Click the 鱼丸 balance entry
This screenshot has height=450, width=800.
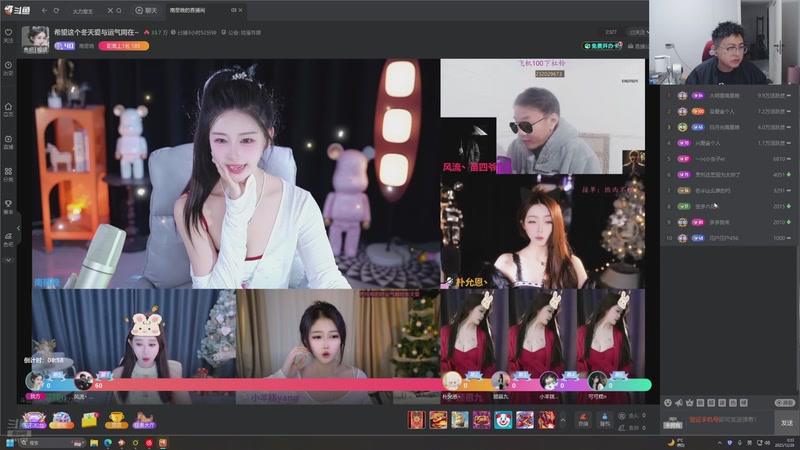[633, 415]
